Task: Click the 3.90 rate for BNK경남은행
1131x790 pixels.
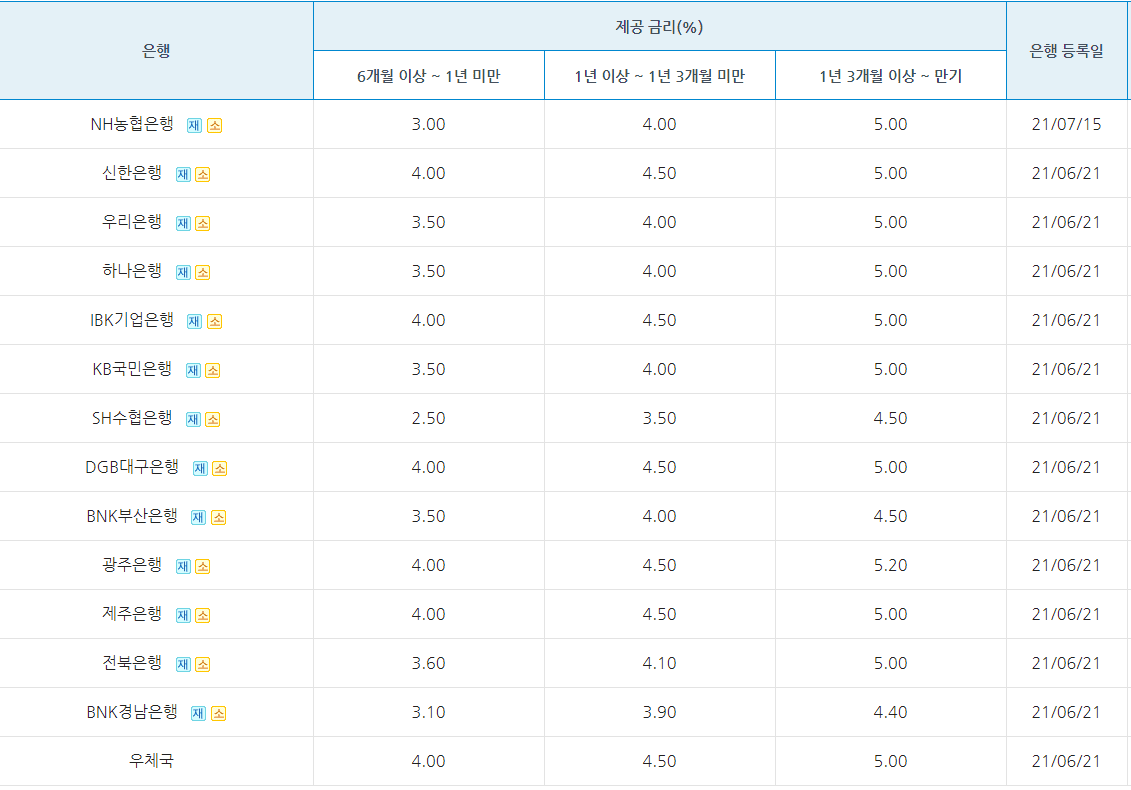Action: [x=659, y=713]
